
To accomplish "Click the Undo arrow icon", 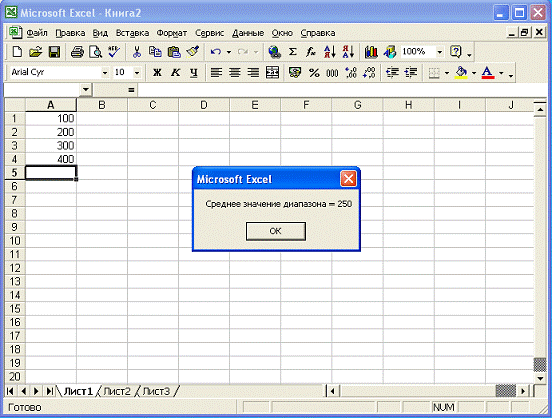I will point(215,52).
